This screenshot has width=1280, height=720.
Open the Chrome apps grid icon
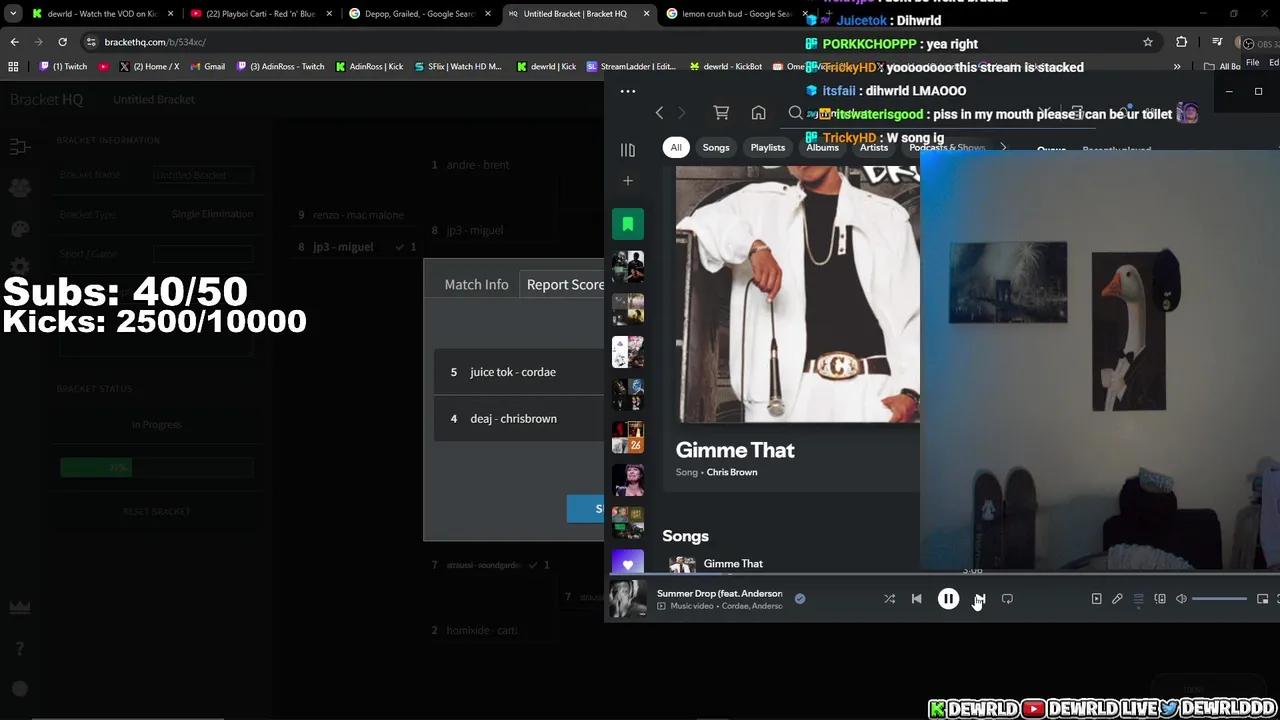13,67
